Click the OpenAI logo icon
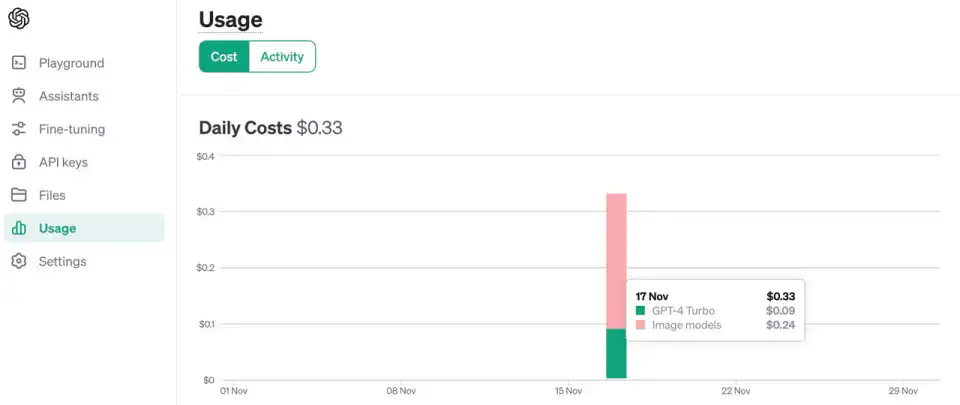Image resolution: width=960 pixels, height=405 pixels. tap(19, 19)
